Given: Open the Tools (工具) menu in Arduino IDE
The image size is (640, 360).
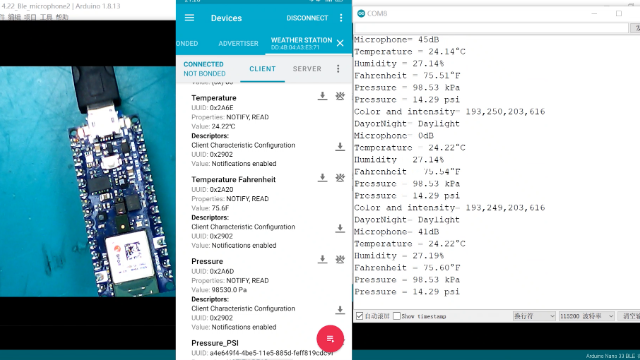Looking at the screenshot, I should (46, 17).
